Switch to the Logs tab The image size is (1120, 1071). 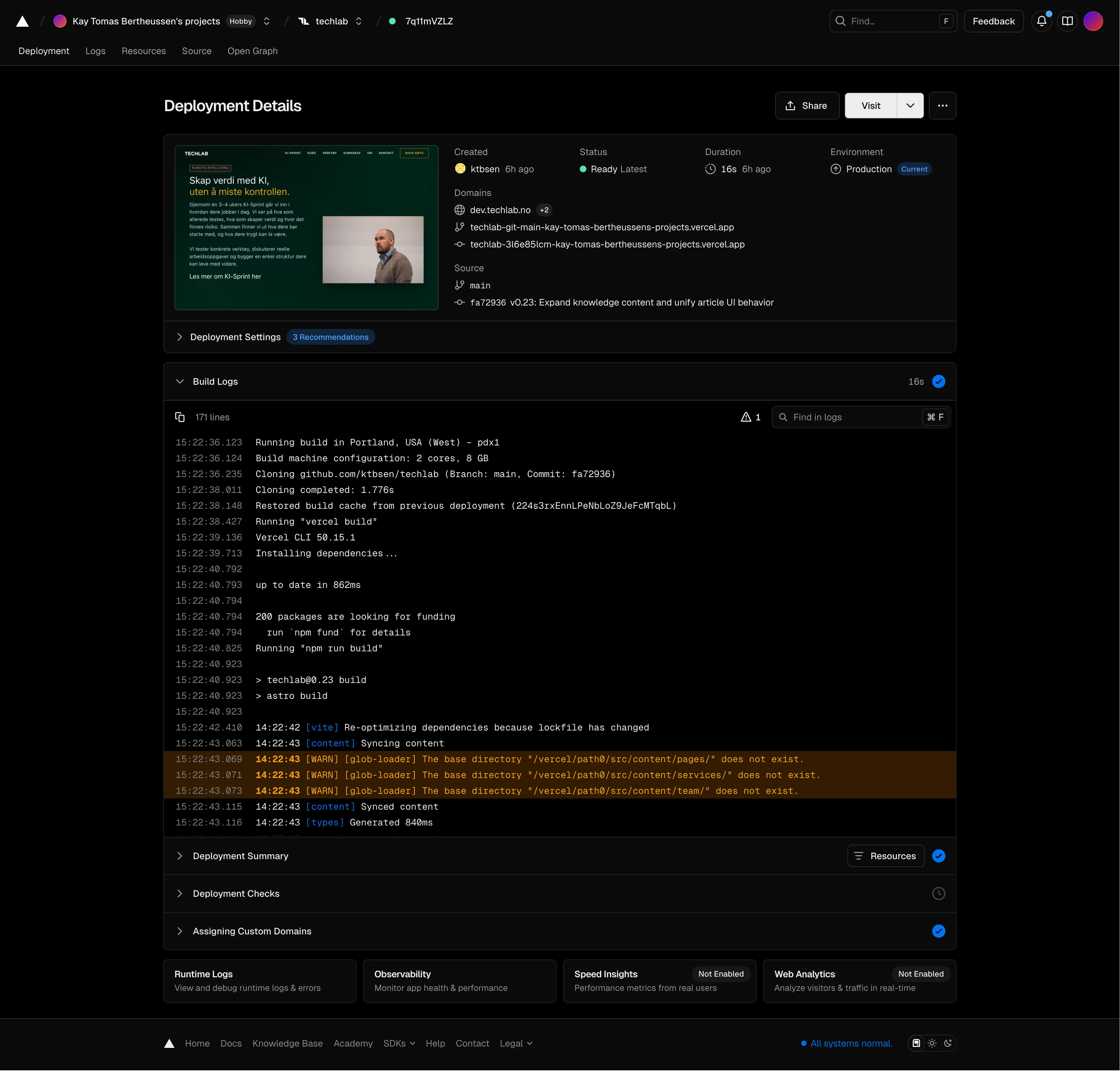[x=95, y=51]
